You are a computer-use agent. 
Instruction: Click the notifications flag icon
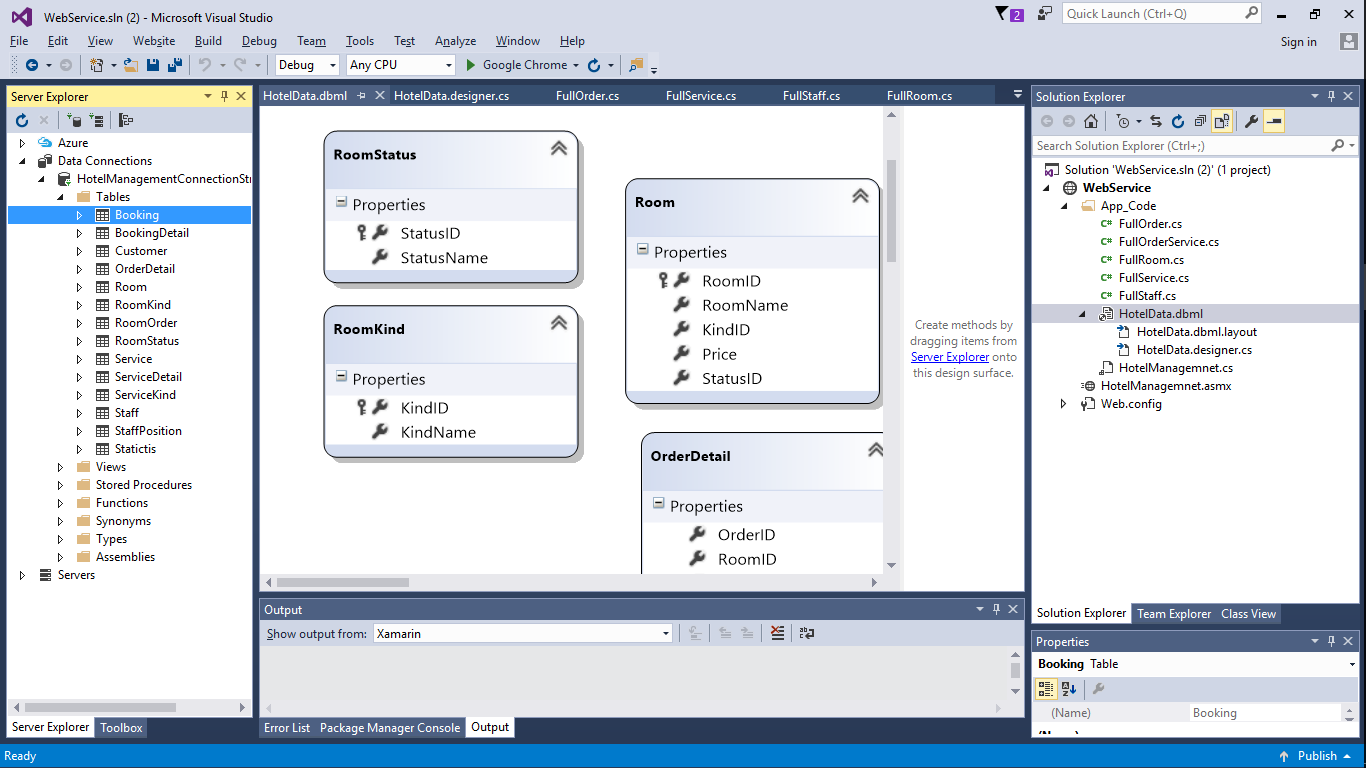click(1003, 14)
